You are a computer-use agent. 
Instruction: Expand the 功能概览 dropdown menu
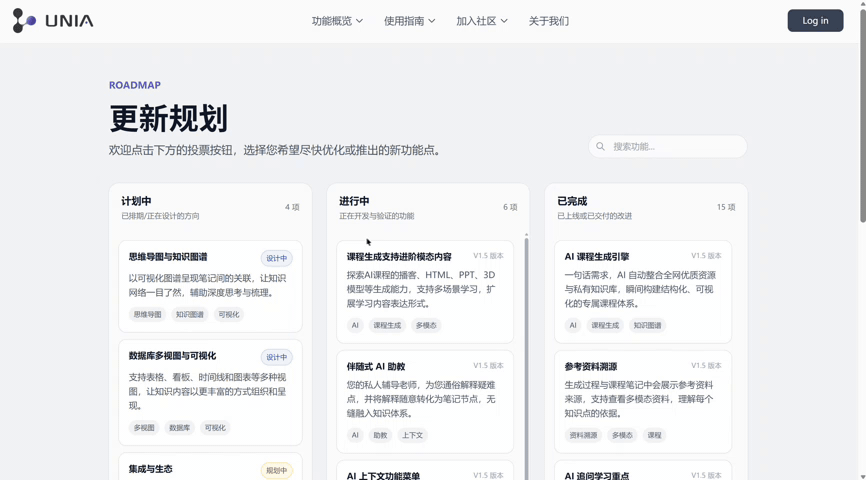[337, 21]
